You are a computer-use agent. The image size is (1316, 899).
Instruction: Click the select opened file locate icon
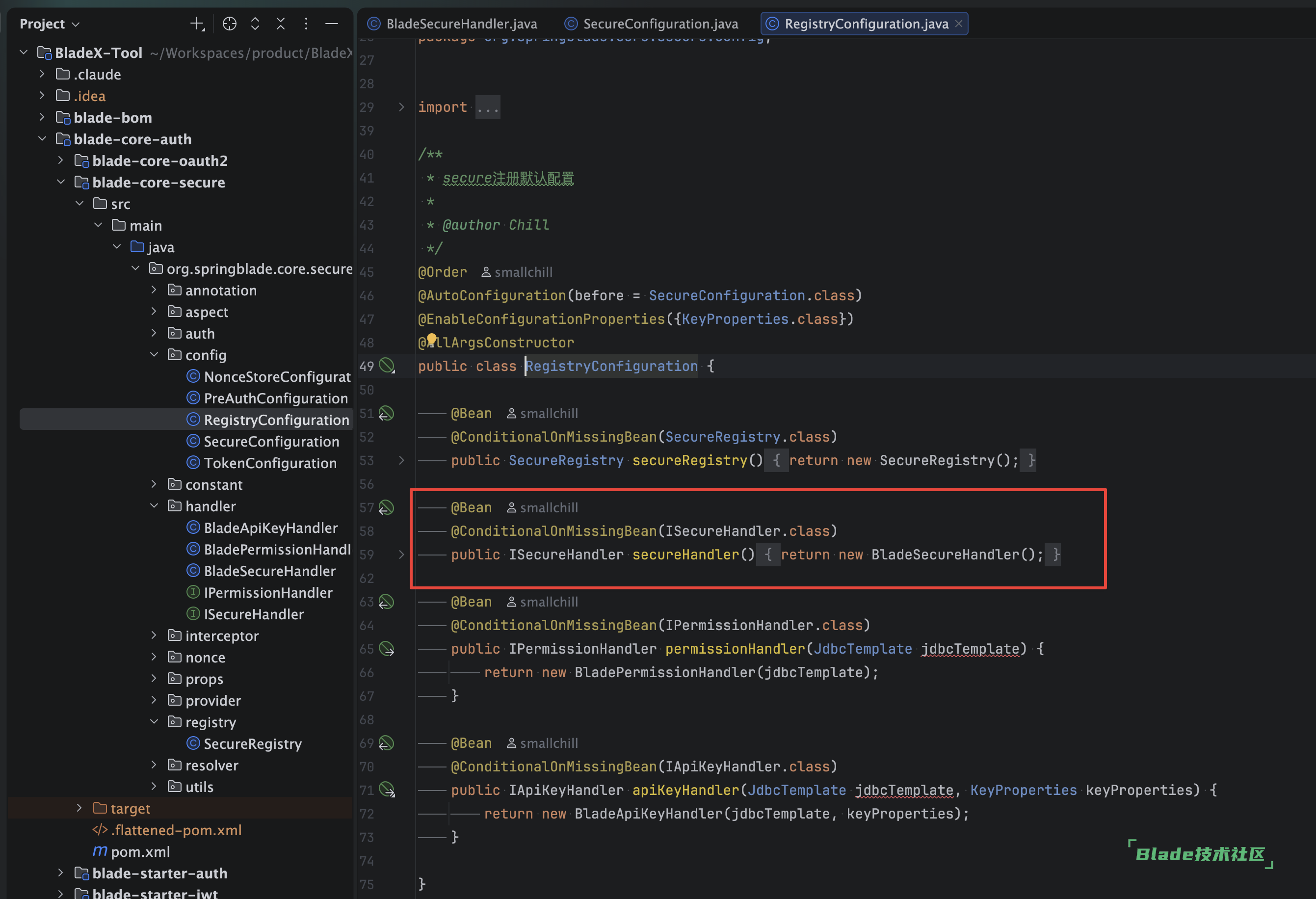[x=229, y=24]
